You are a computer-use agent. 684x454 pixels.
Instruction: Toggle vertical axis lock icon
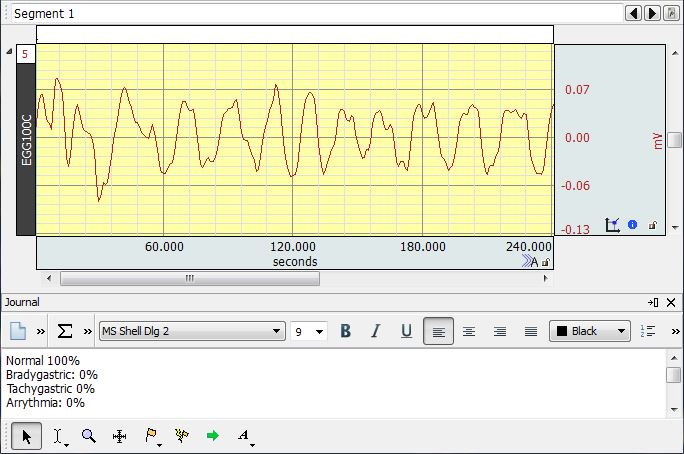click(x=653, y=225)
